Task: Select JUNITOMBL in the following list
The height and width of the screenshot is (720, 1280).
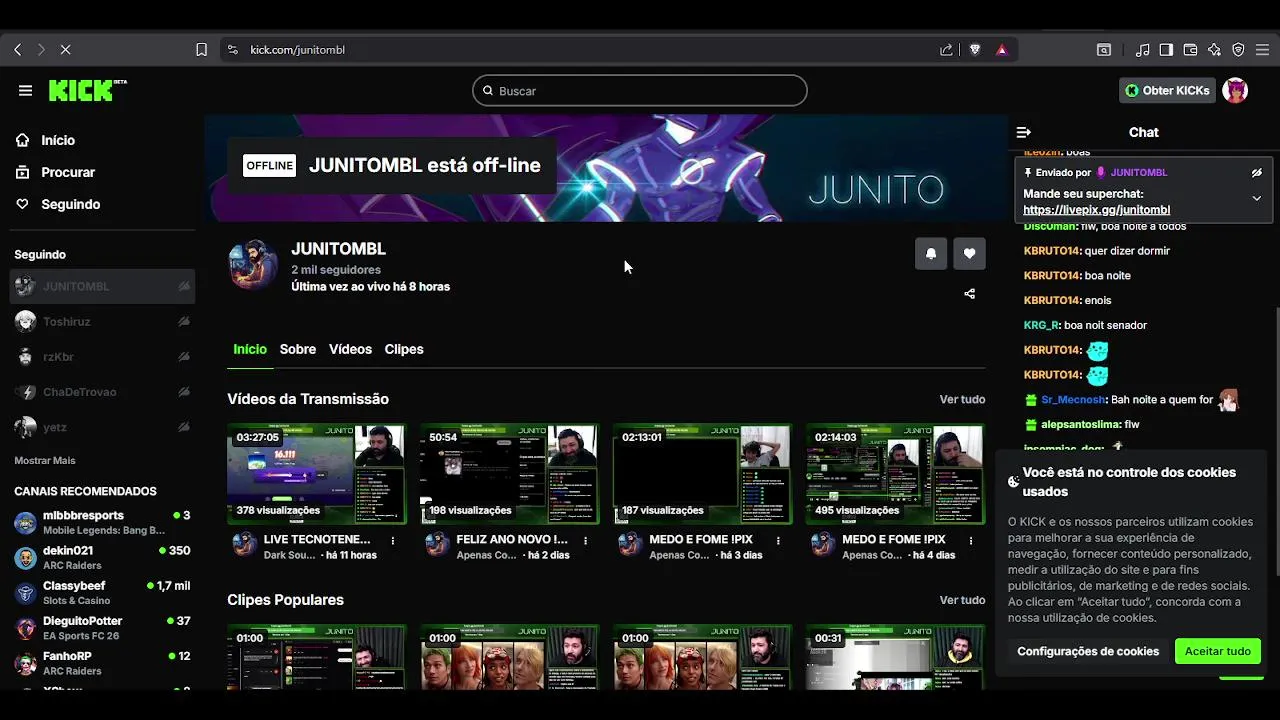Action: tap(102, 286)
